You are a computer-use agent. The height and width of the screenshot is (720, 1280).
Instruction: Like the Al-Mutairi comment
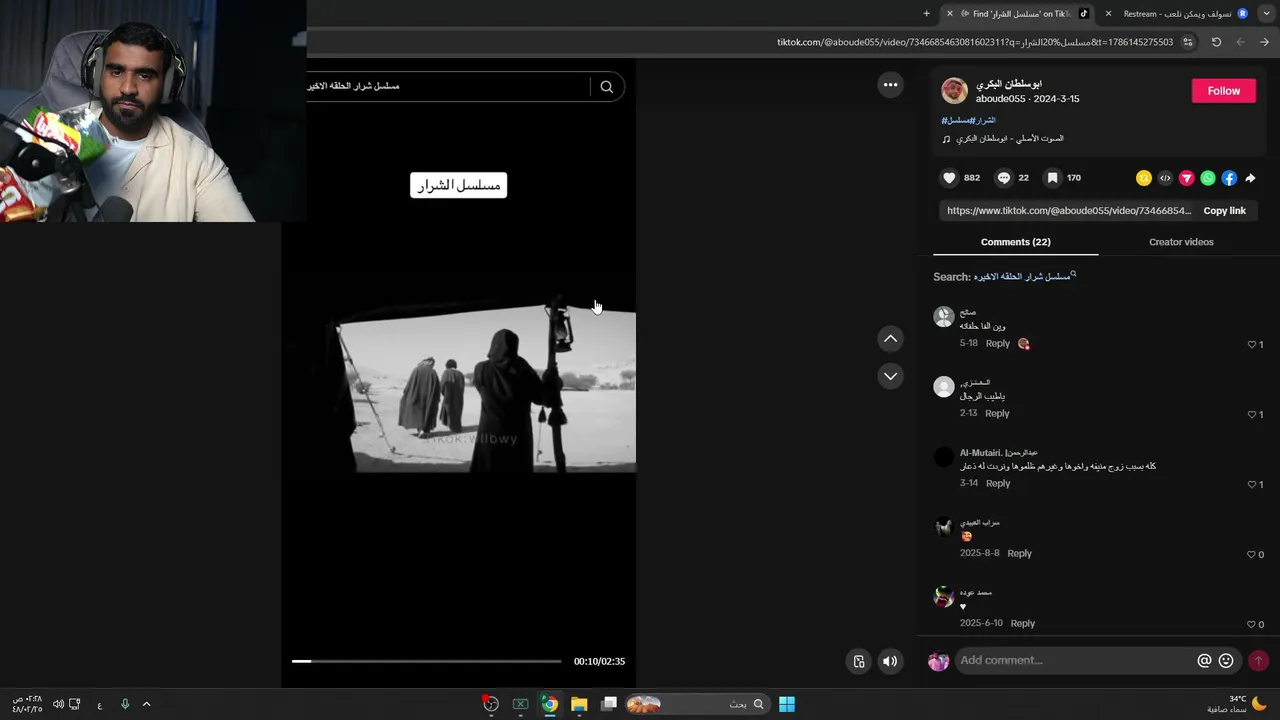[x=1251, y=484]
